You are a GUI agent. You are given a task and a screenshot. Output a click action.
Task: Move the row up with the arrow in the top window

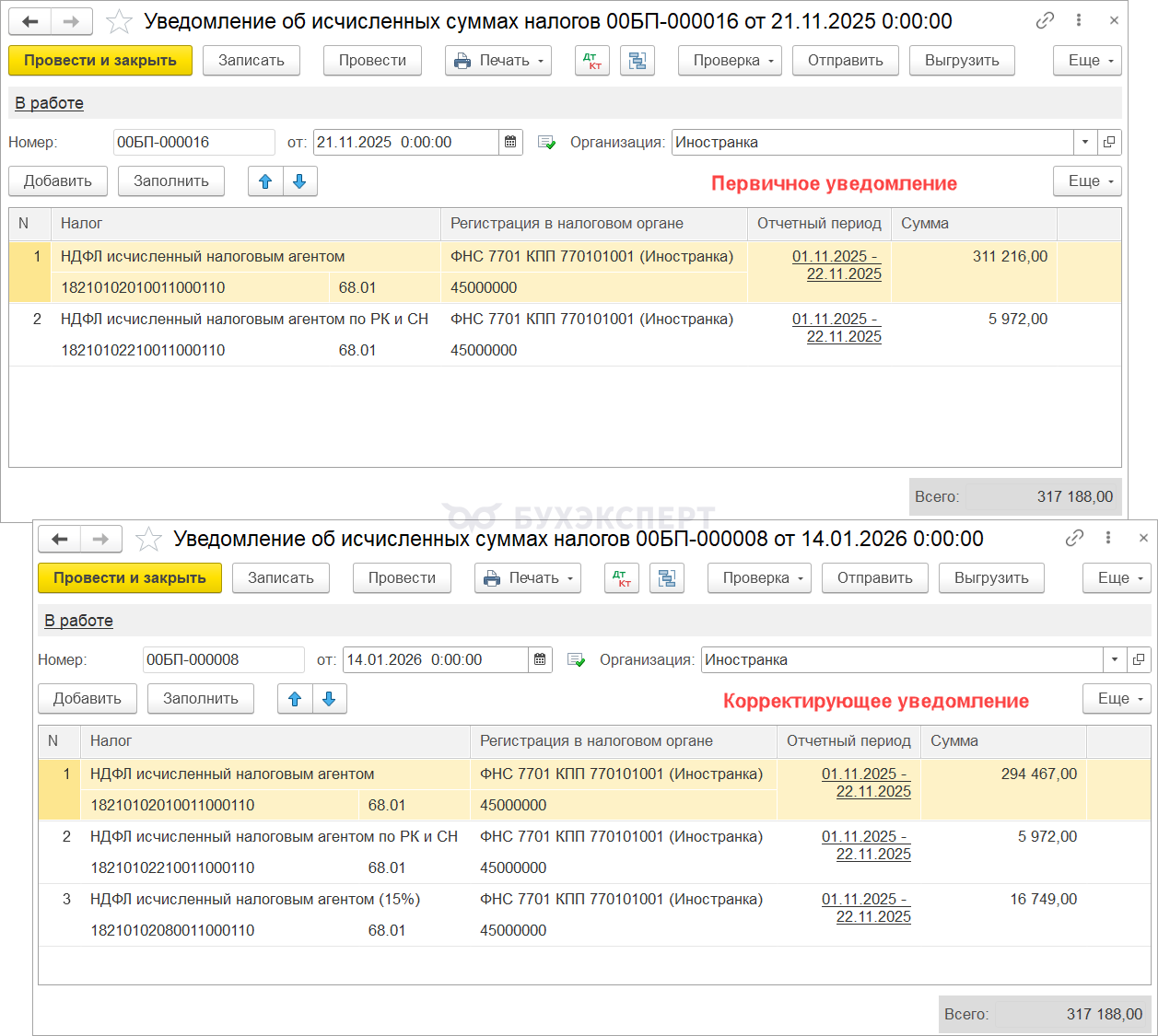265,181
